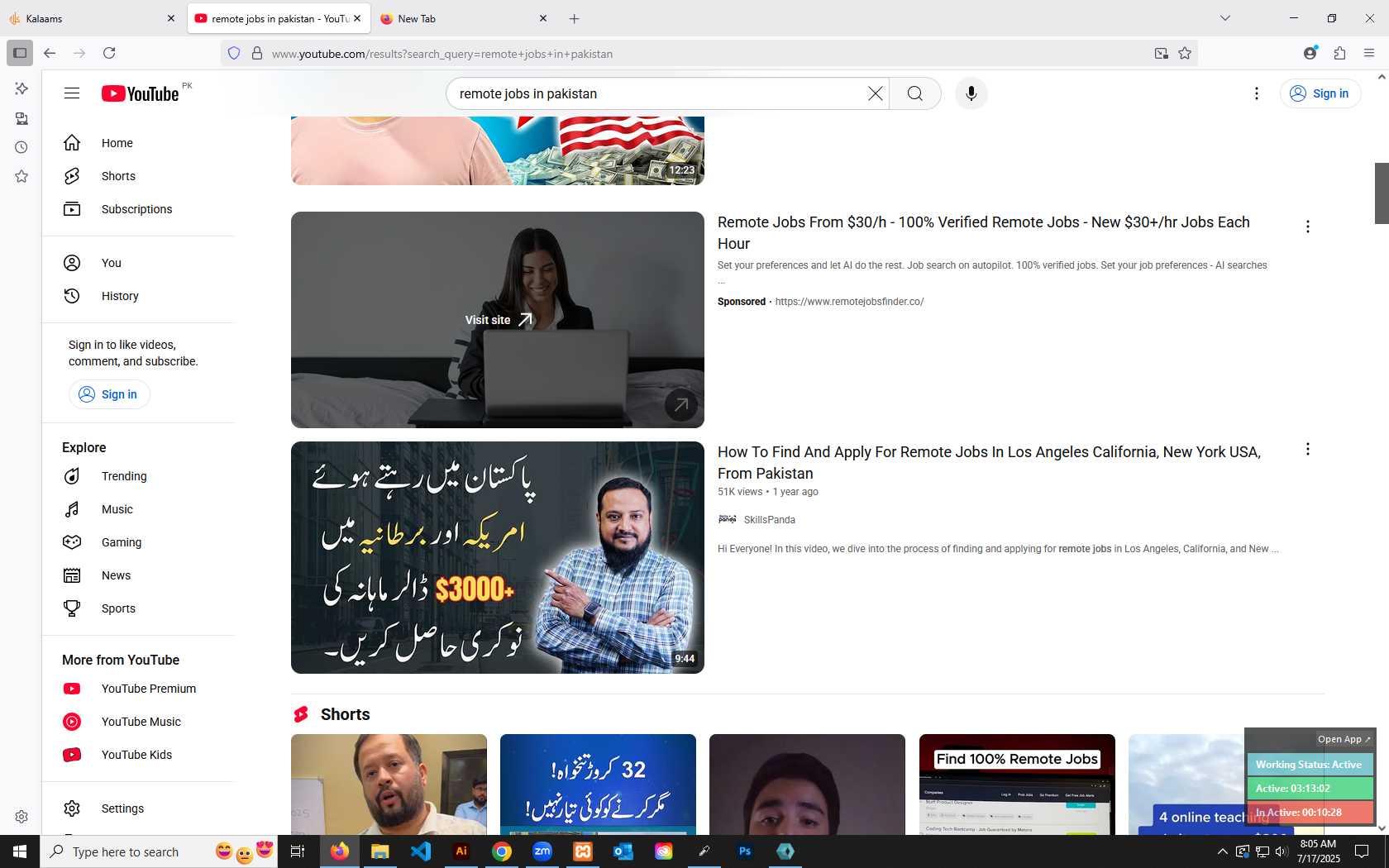Reload the page
1389x868 pixels.
(109, 53)
